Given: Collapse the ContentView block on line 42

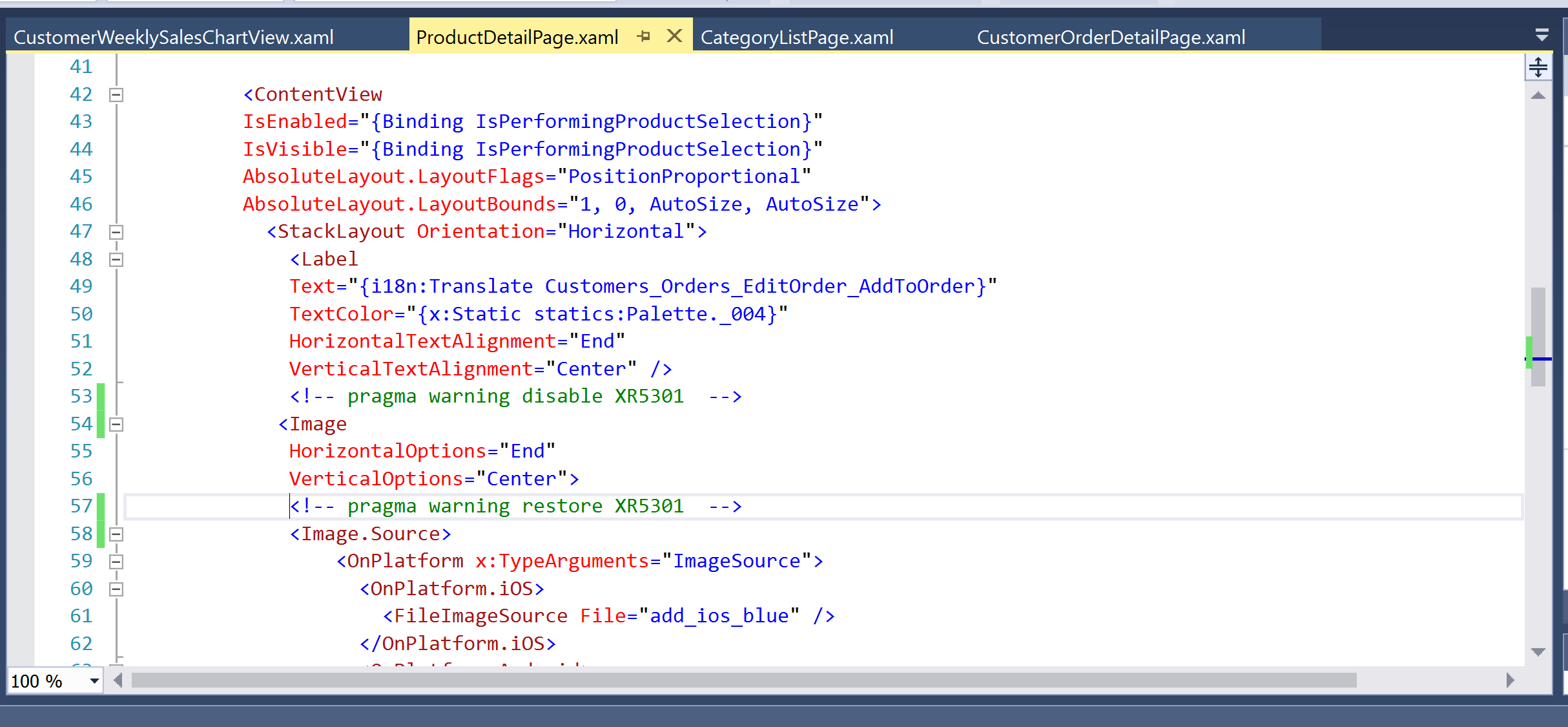Looking at the screenshot, I should (116, 95).
